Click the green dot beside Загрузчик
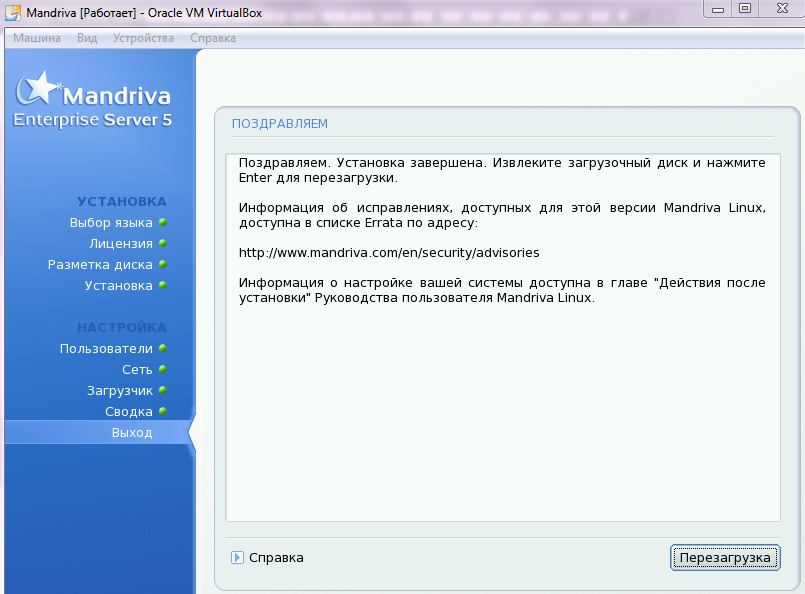Viewport: 805px width, 594px height. tap(163, 390)
